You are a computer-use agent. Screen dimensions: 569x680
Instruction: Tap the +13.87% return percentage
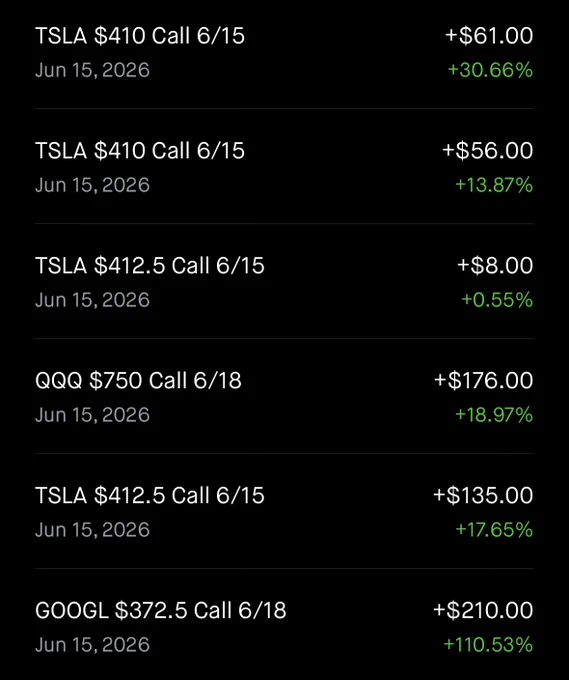494,185
